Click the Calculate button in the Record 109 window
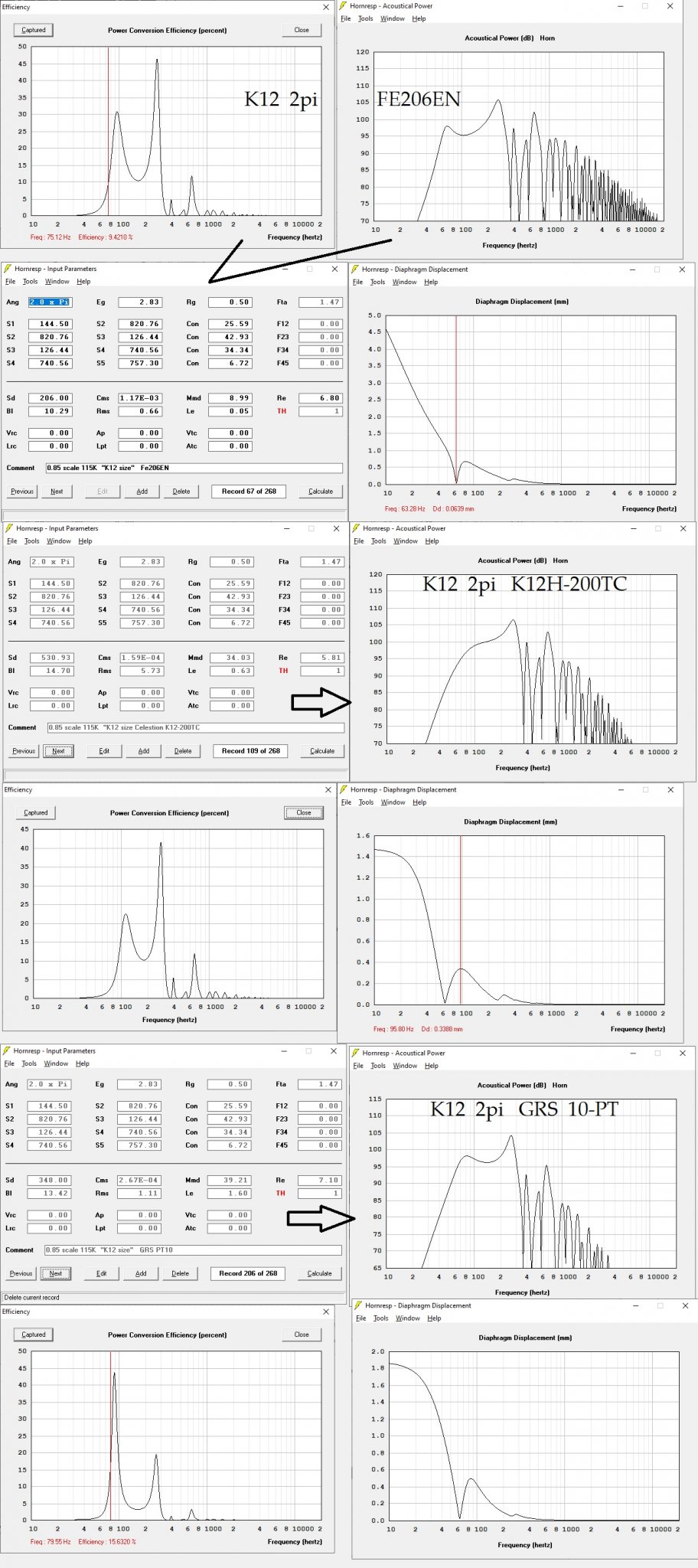 coord(322,750)
